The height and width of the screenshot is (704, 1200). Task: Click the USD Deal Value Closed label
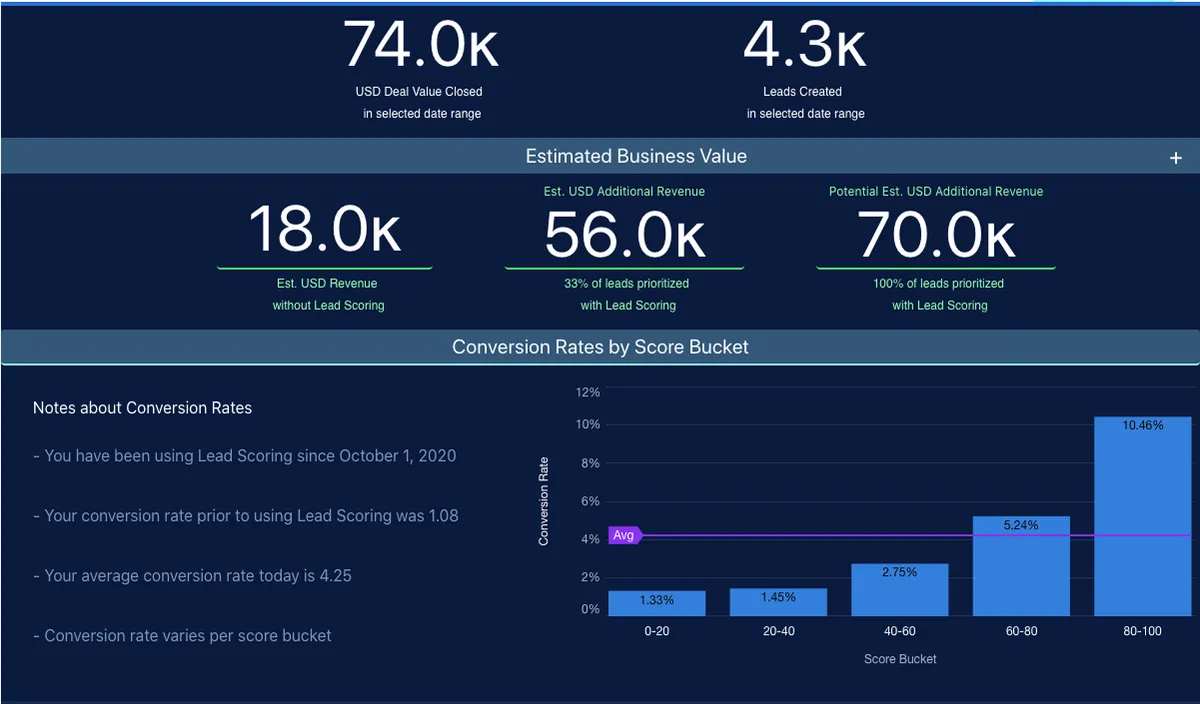(x=419, y=91)
